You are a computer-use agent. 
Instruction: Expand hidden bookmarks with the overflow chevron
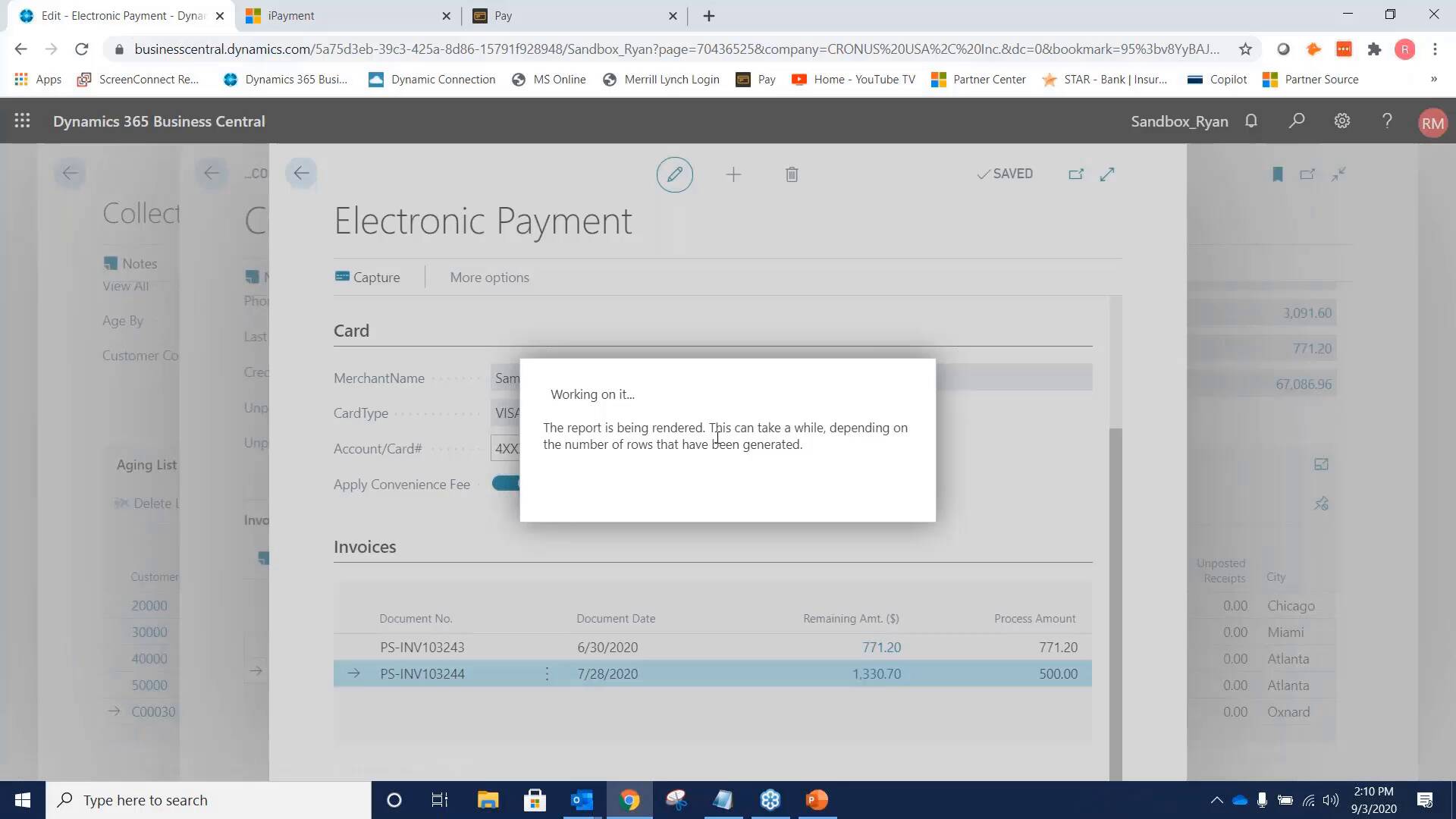coord(1435,79)
